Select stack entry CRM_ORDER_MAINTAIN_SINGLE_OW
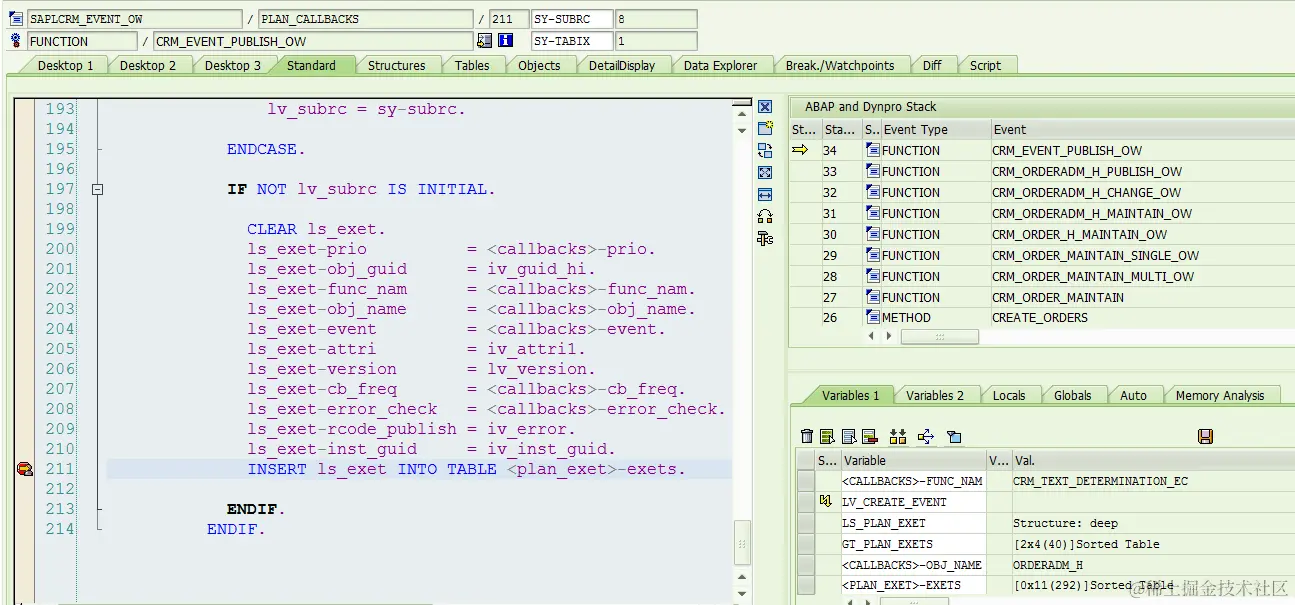This screenshot has width=1295, height=605. [x=1095, y=255]
